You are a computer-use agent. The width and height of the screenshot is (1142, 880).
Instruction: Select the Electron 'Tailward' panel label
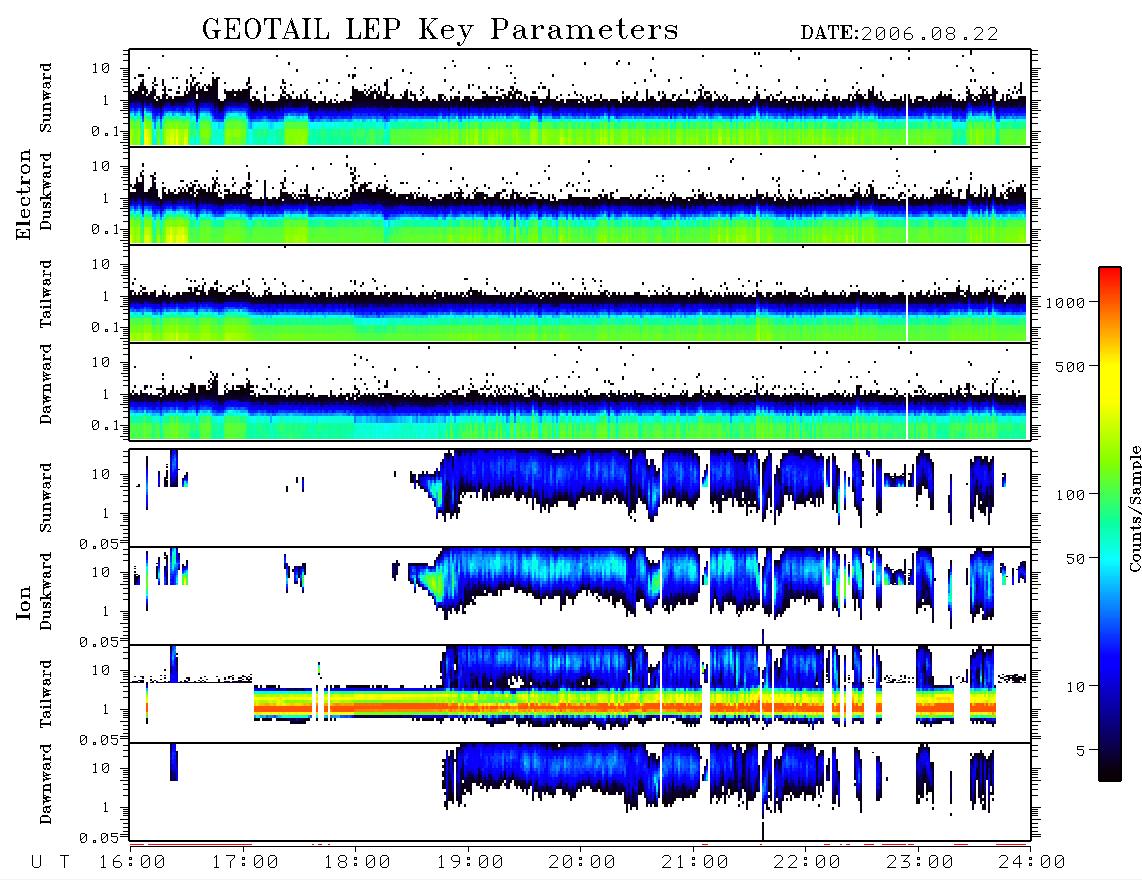pyautogui.click(x=46, y=294)
